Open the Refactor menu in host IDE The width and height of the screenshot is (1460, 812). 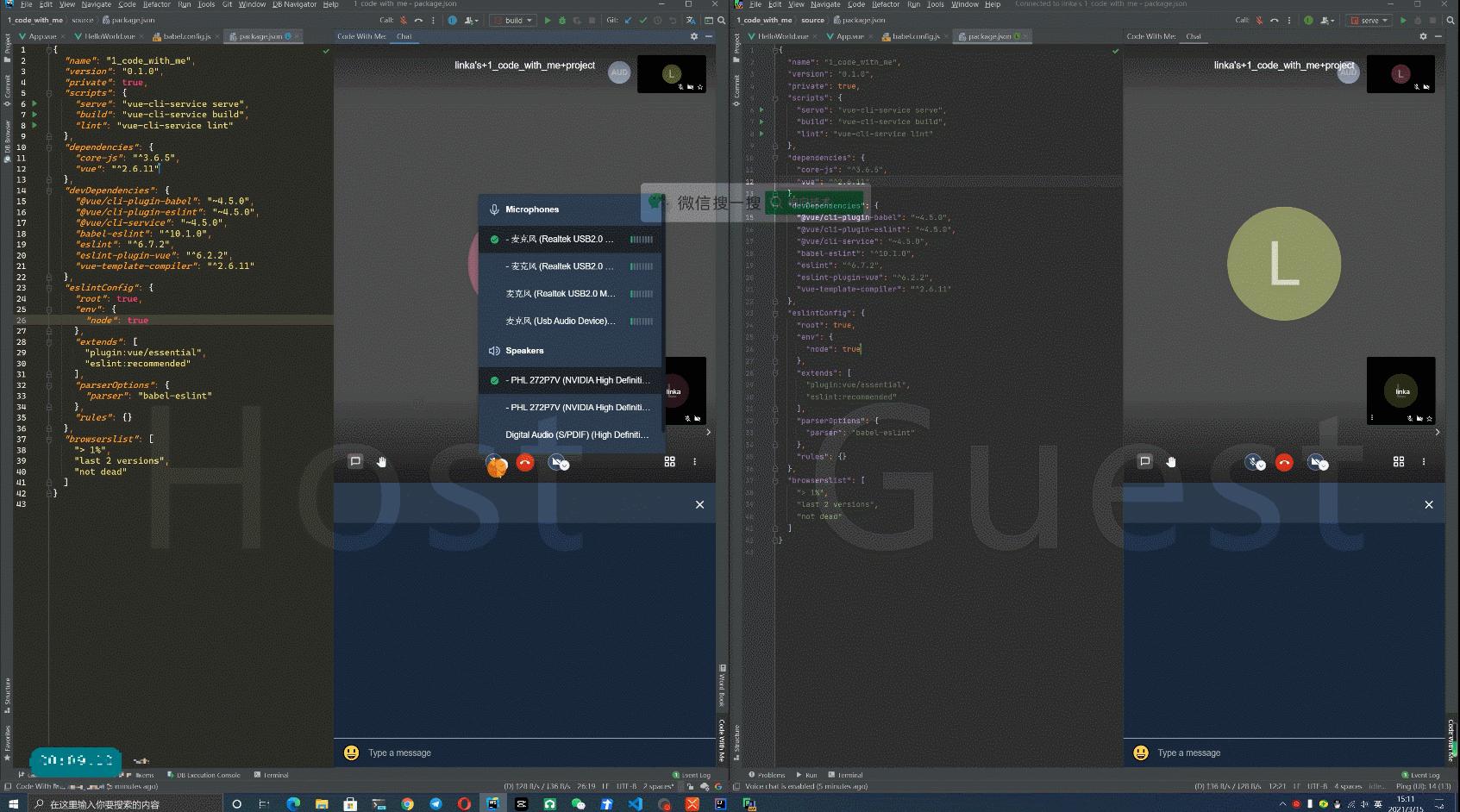tap(156, 4)
